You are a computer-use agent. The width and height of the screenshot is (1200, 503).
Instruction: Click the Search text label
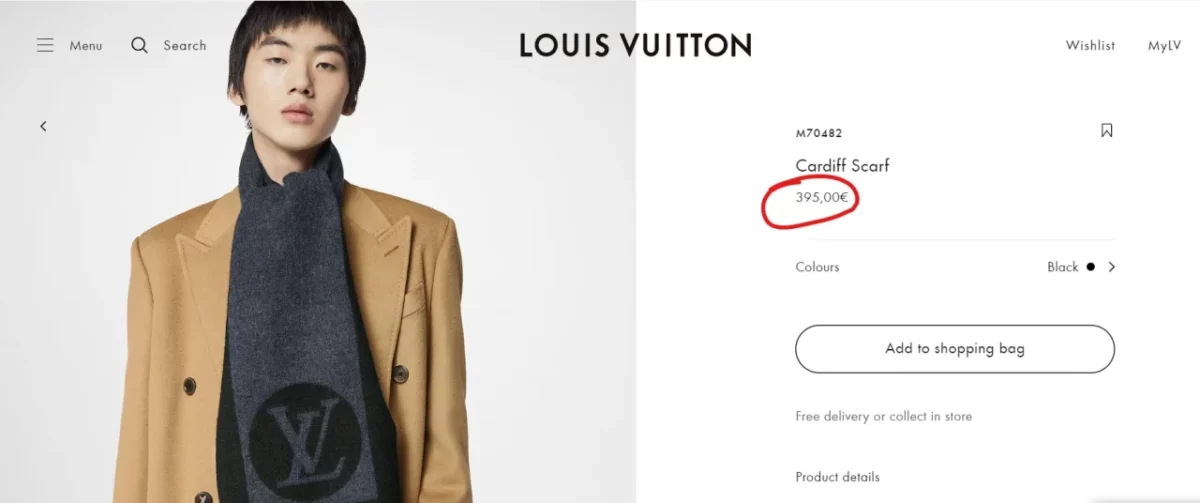coord(185,46)
